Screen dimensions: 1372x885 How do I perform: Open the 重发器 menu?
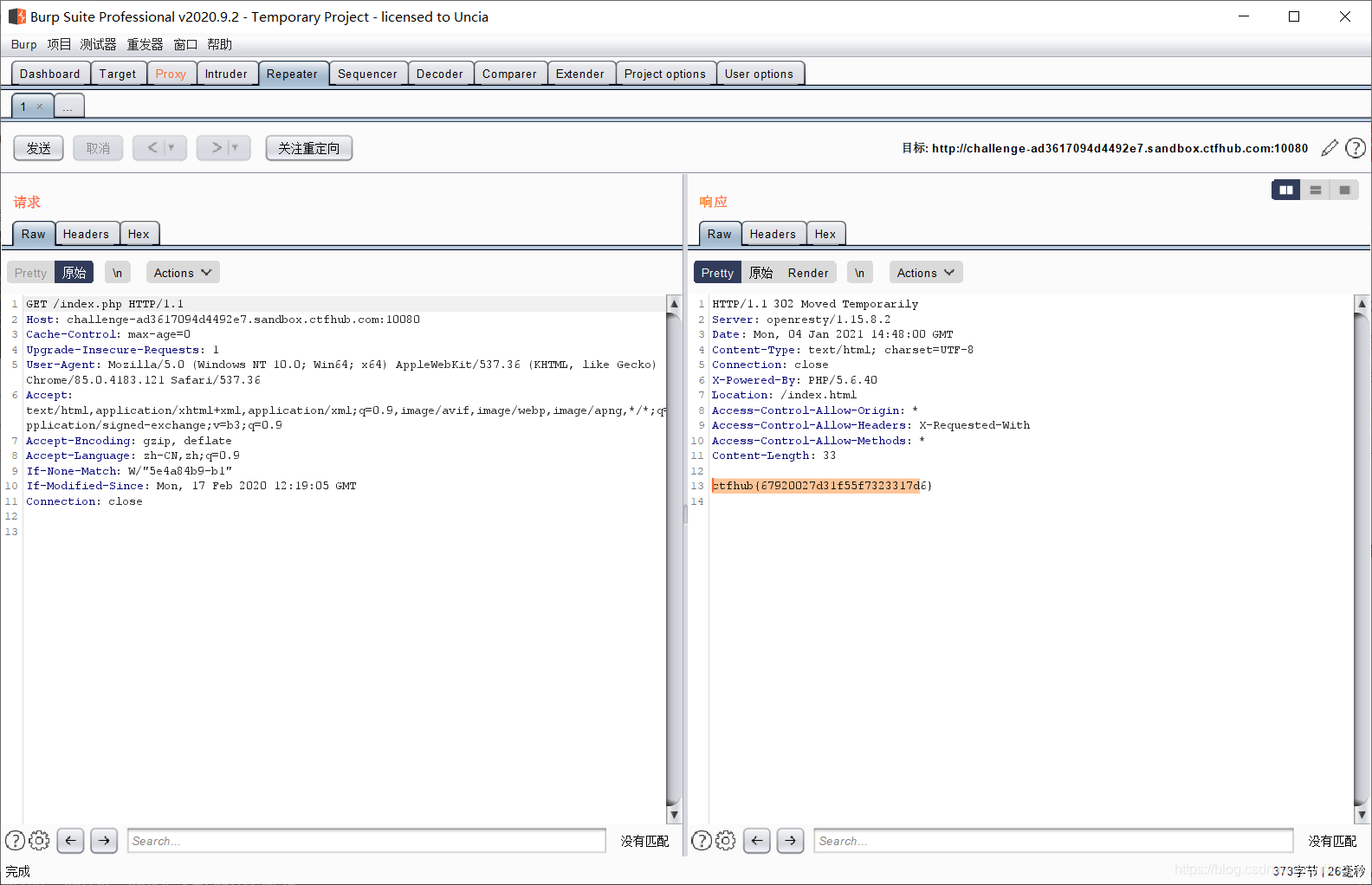click(x=145, y=44)
